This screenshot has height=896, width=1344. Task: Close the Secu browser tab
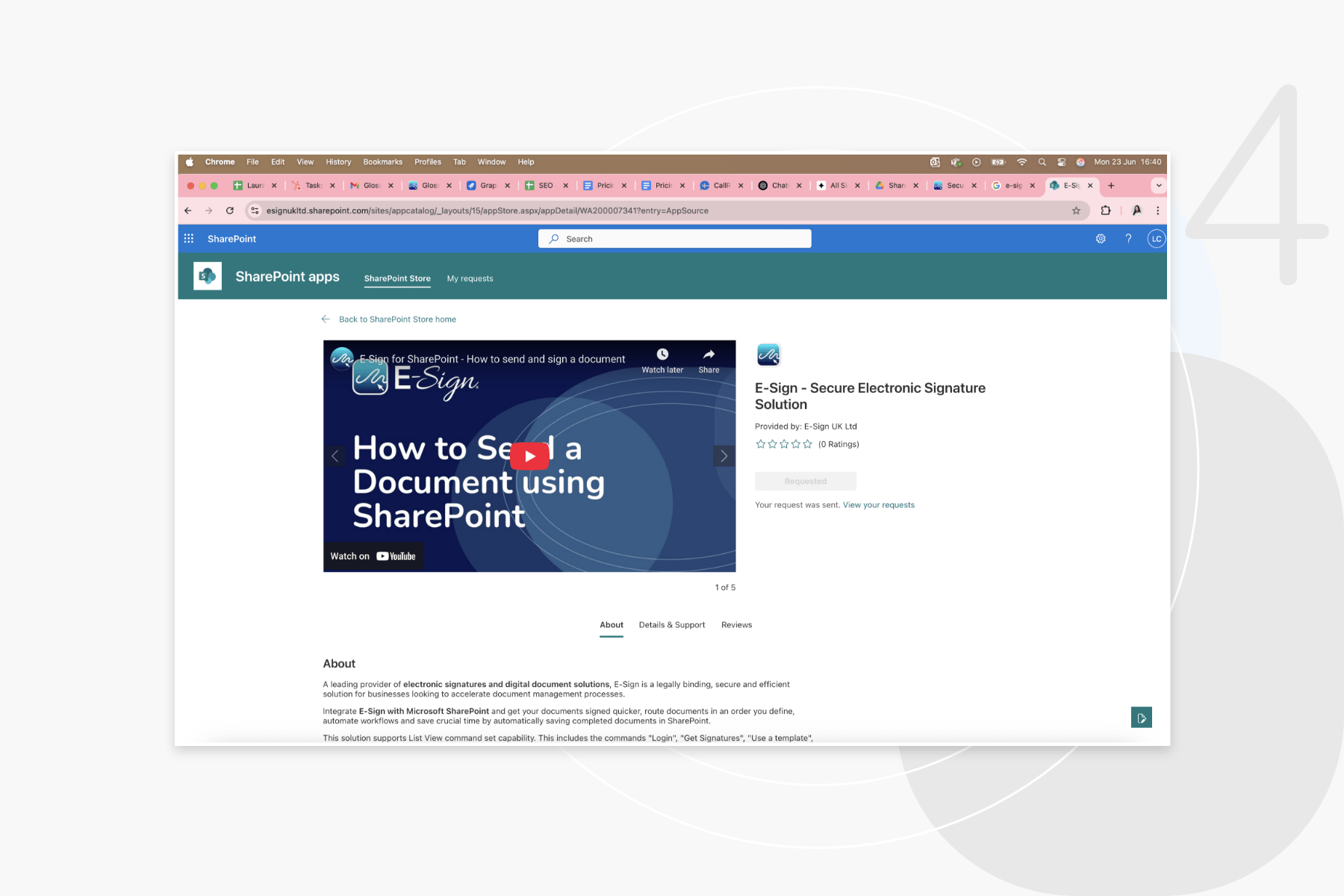click(974, 185)
